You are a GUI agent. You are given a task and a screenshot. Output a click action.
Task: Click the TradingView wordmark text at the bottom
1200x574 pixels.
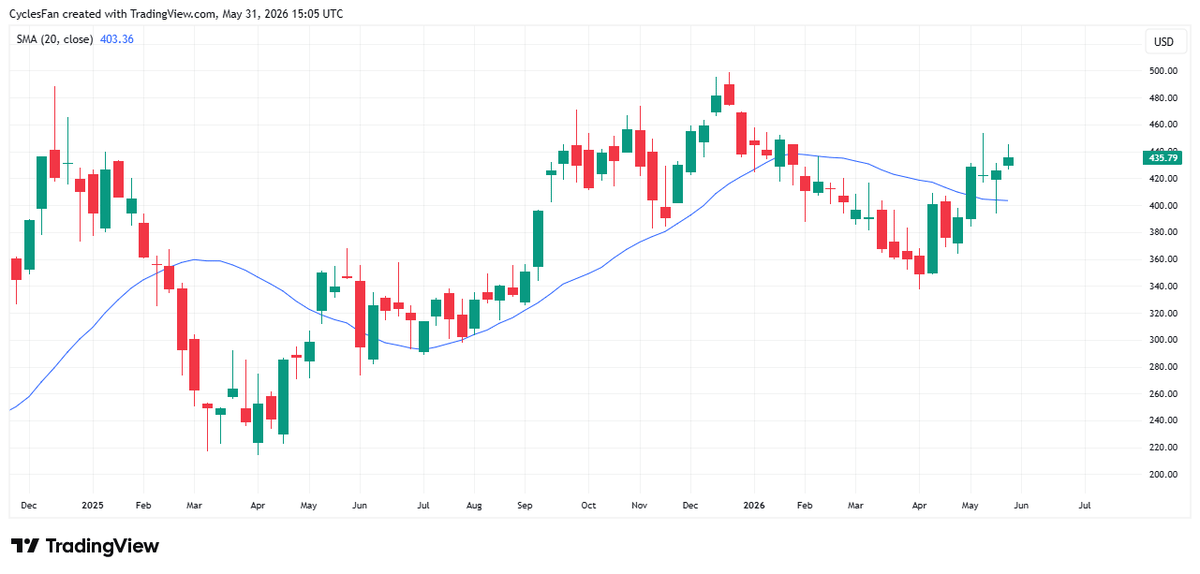102,546
